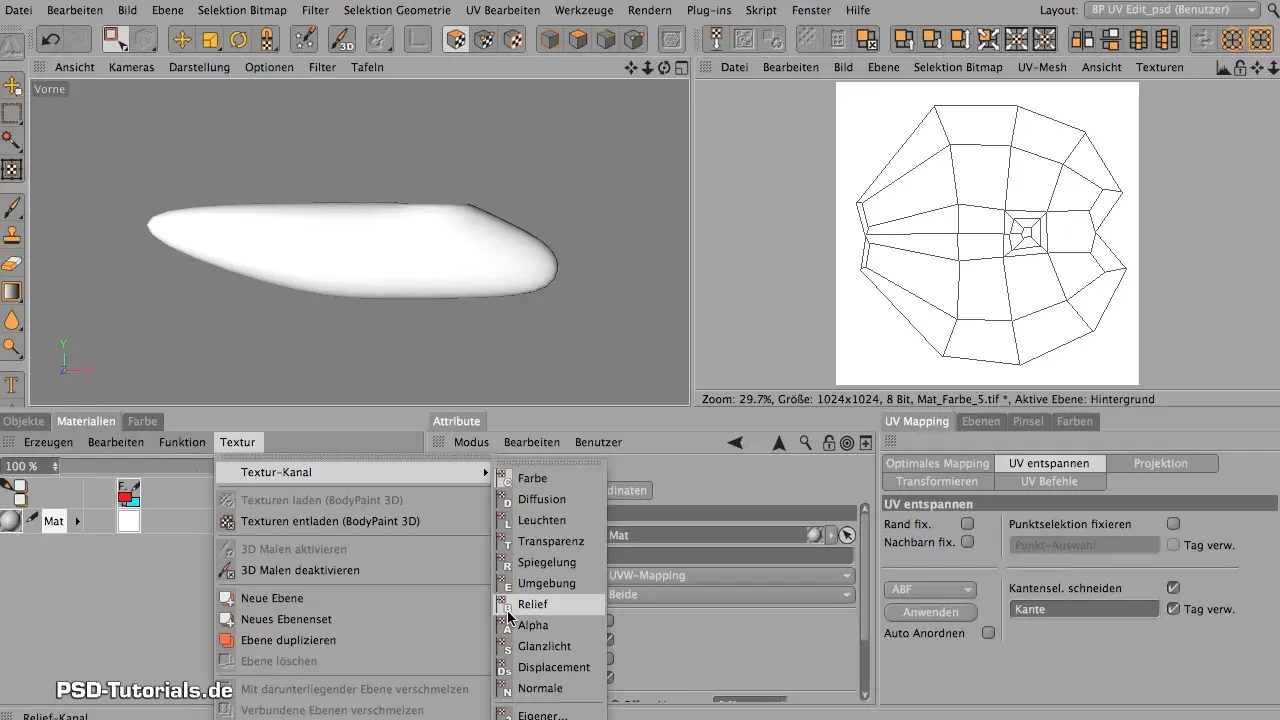
Task: Click the Mat material sphere preview
Action: click(x=11, y=521)
